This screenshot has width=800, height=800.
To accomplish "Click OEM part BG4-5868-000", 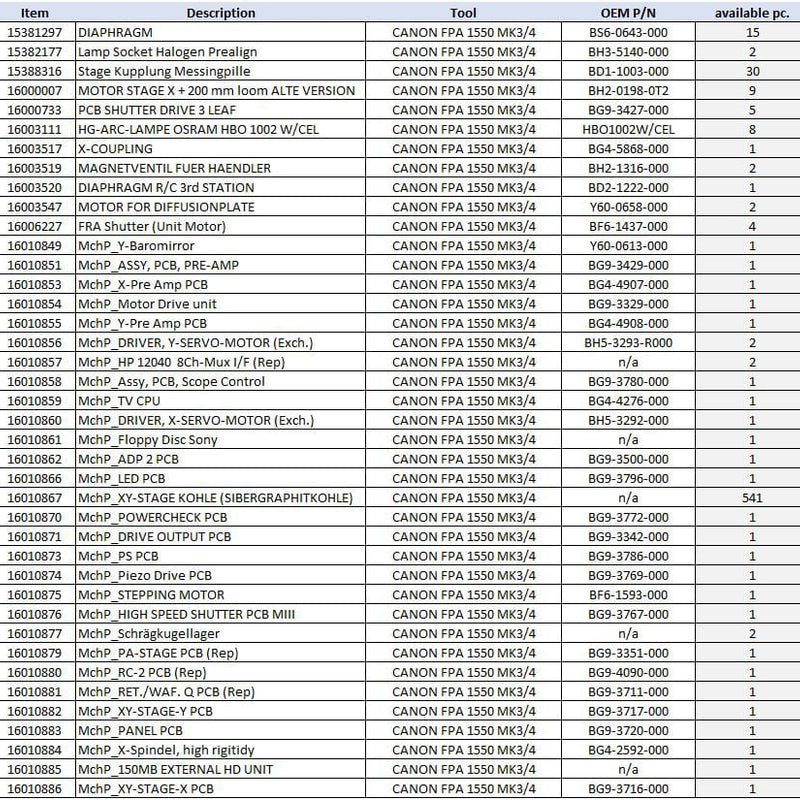I will coord(628,148).
